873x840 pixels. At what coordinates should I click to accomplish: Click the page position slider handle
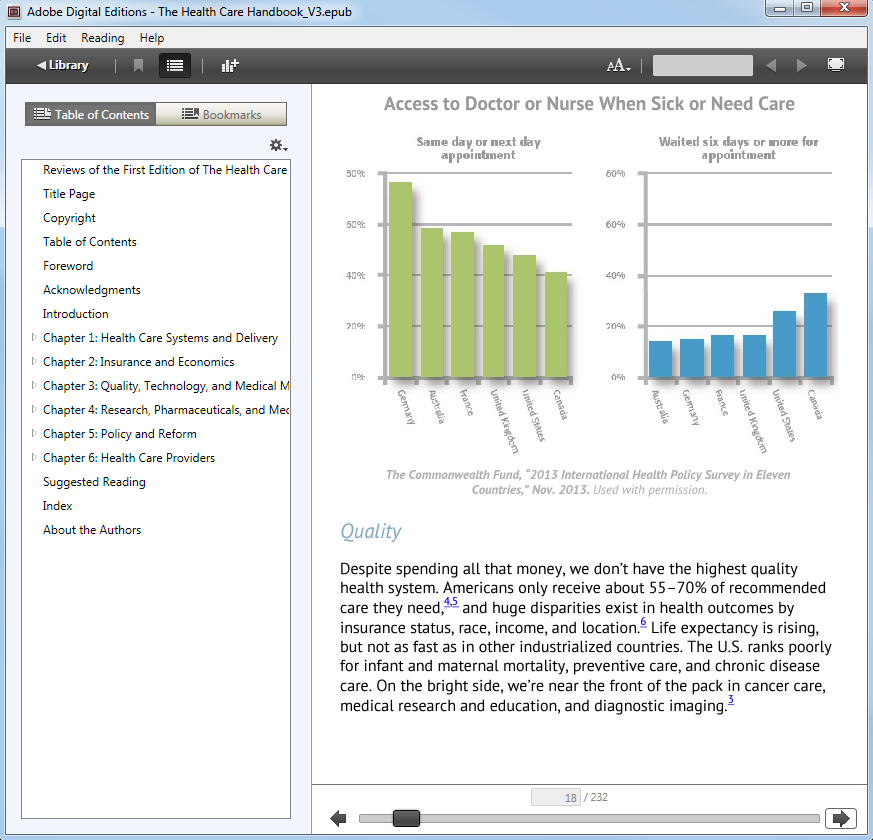click(x=406, y=819)
